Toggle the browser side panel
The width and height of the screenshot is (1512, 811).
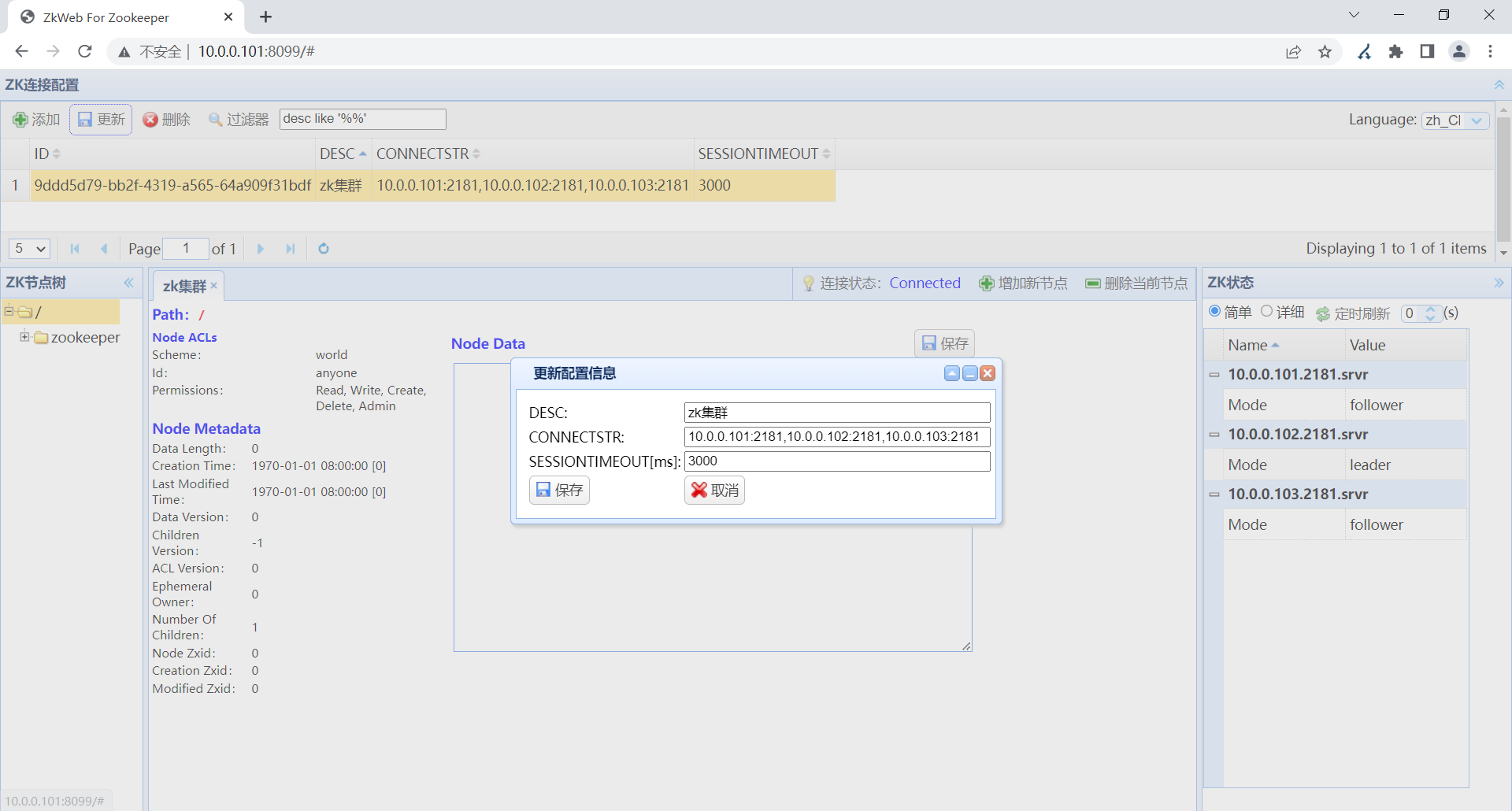[x=1427, y=52]
